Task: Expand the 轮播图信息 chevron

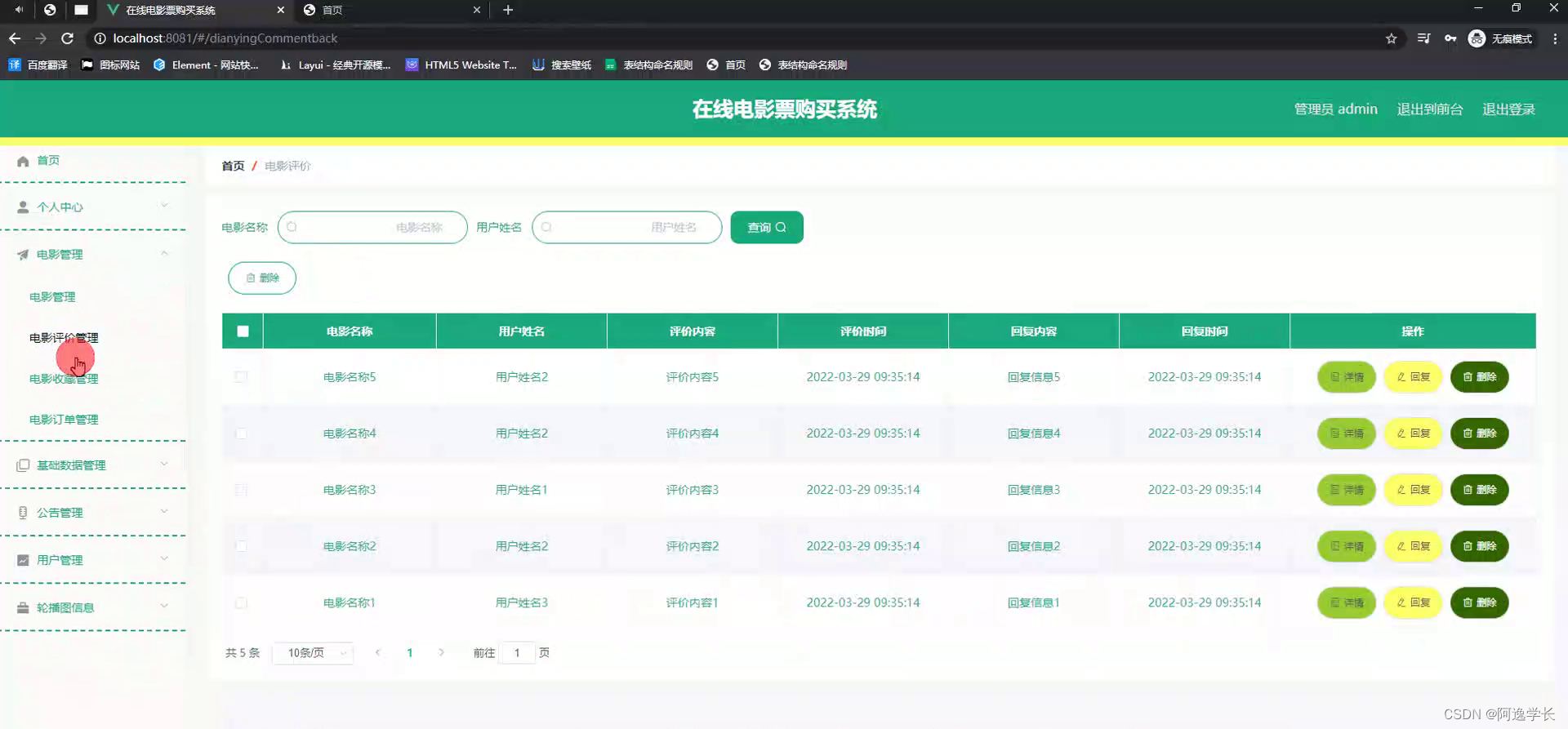Action: (164, 606)
